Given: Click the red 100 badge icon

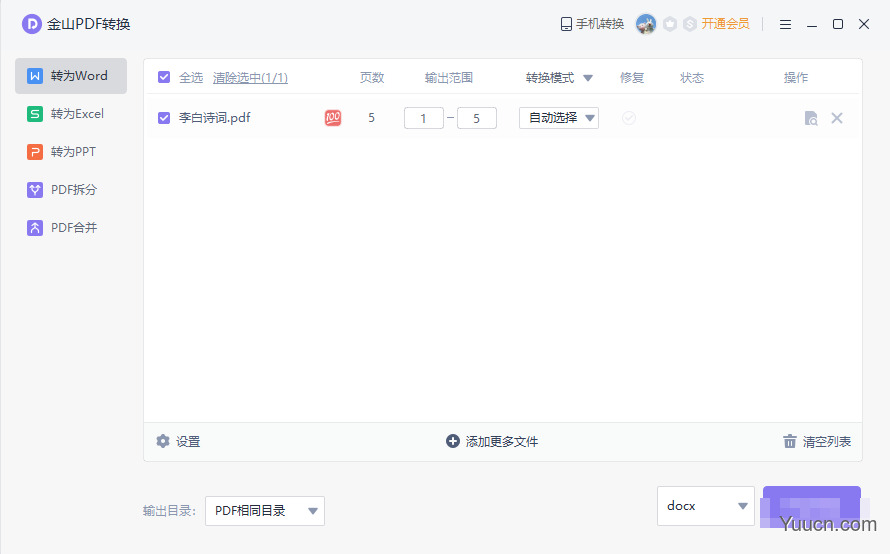Looking at the screenshot, I should [x=333, y=118].
